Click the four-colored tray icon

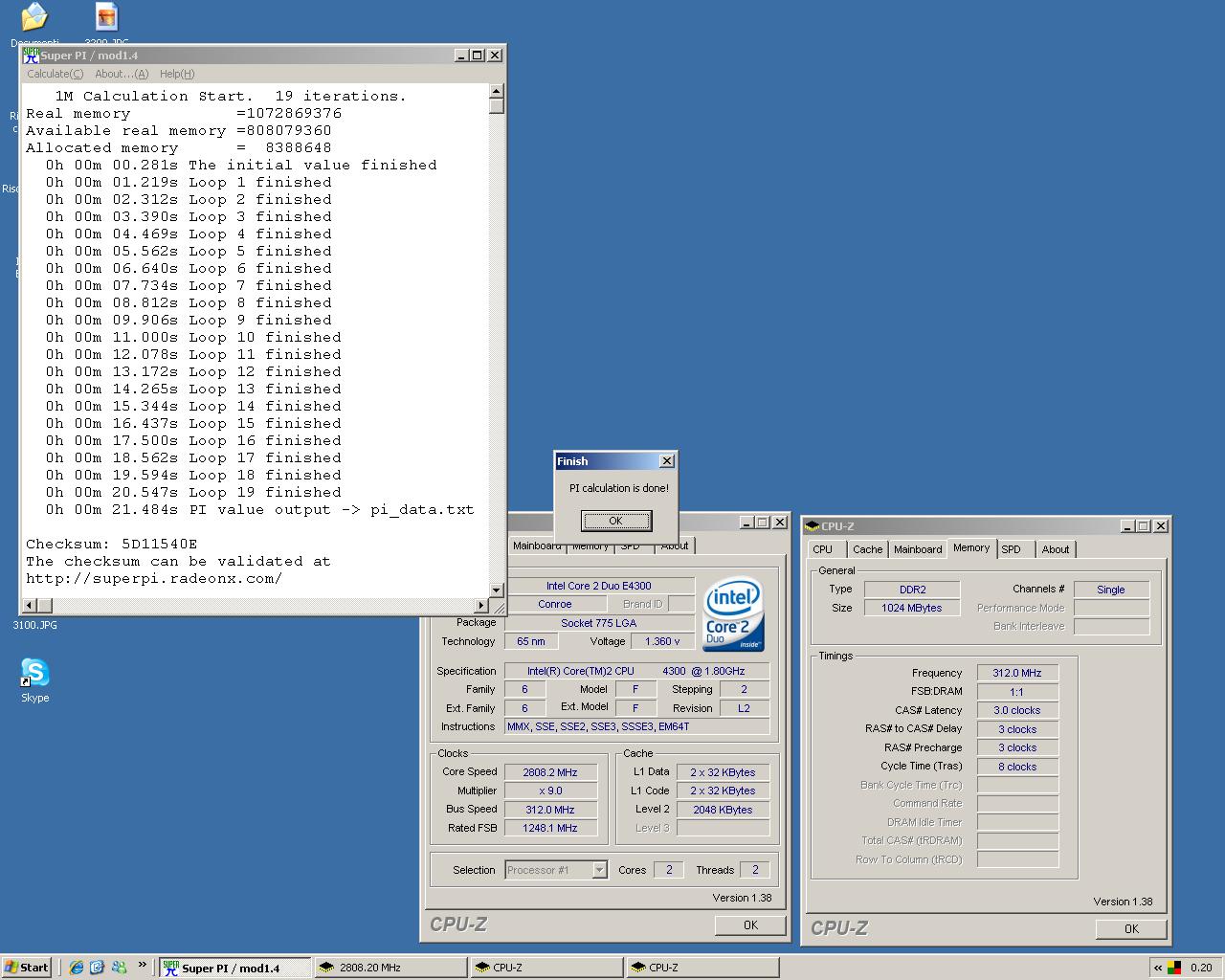tap(1174, 968)
